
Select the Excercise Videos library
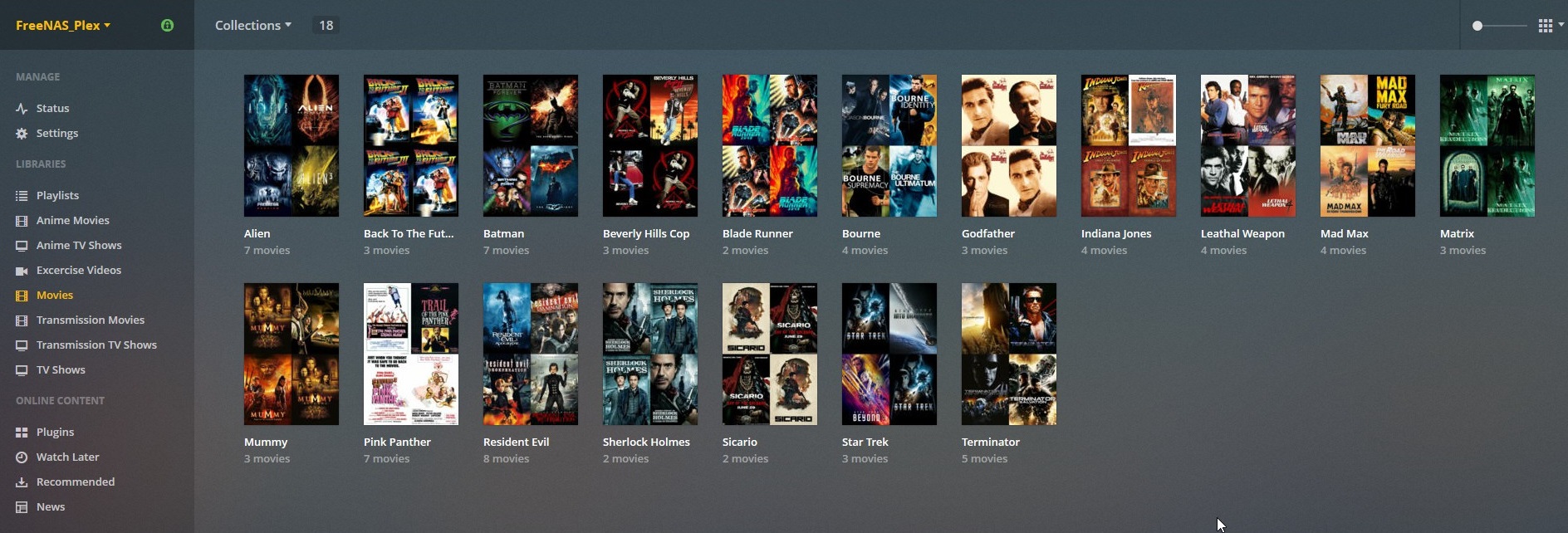[x=79, y=270]
